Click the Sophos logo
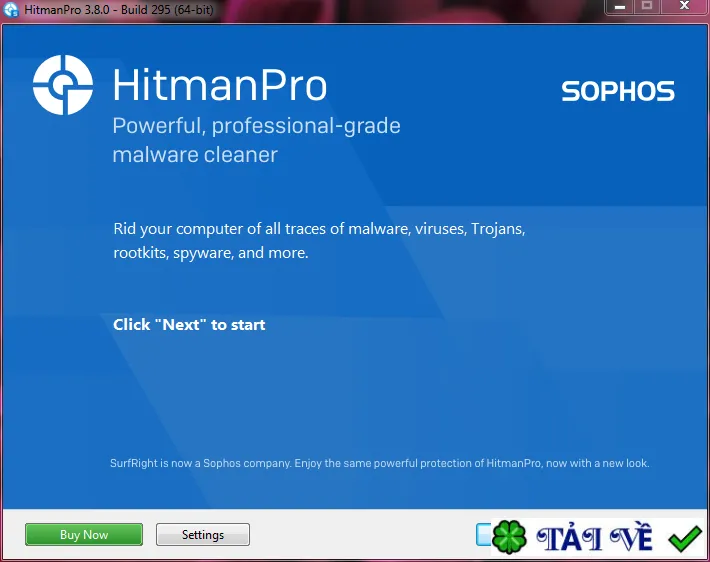The height and width of the screenshot is (562, 710). [618, 91]
